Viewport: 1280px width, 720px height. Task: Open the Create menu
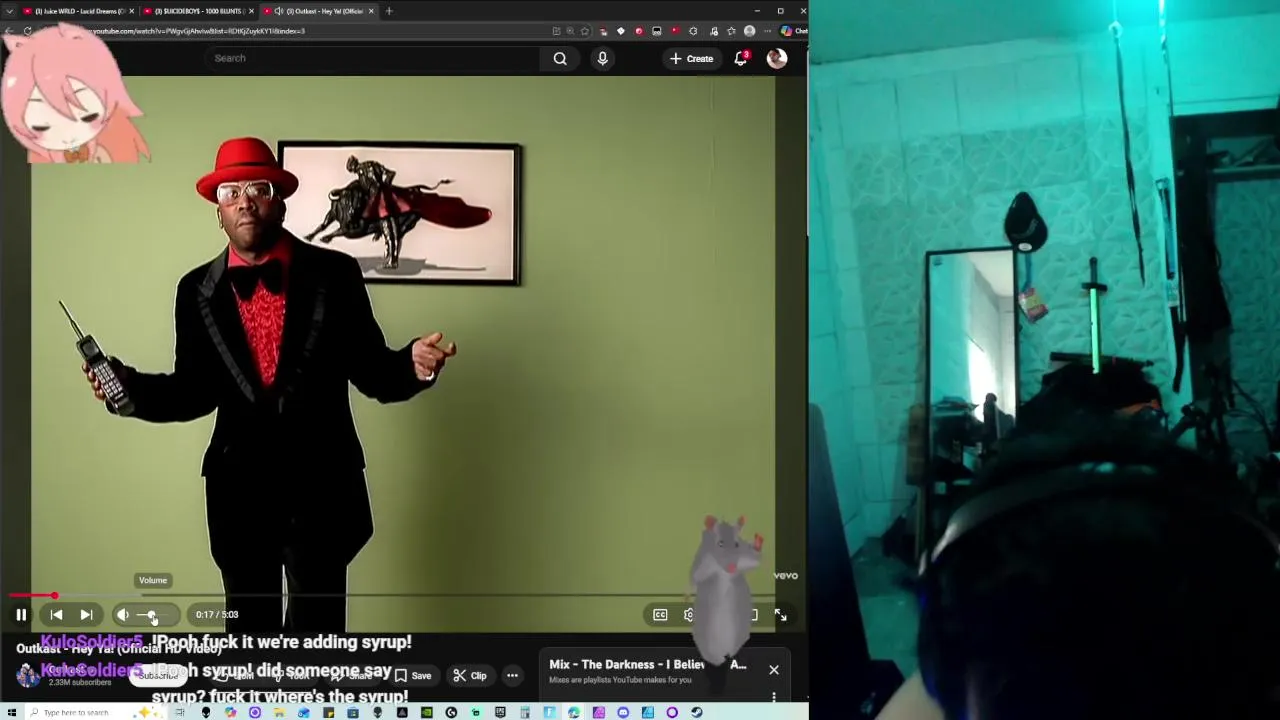[691, 58]
